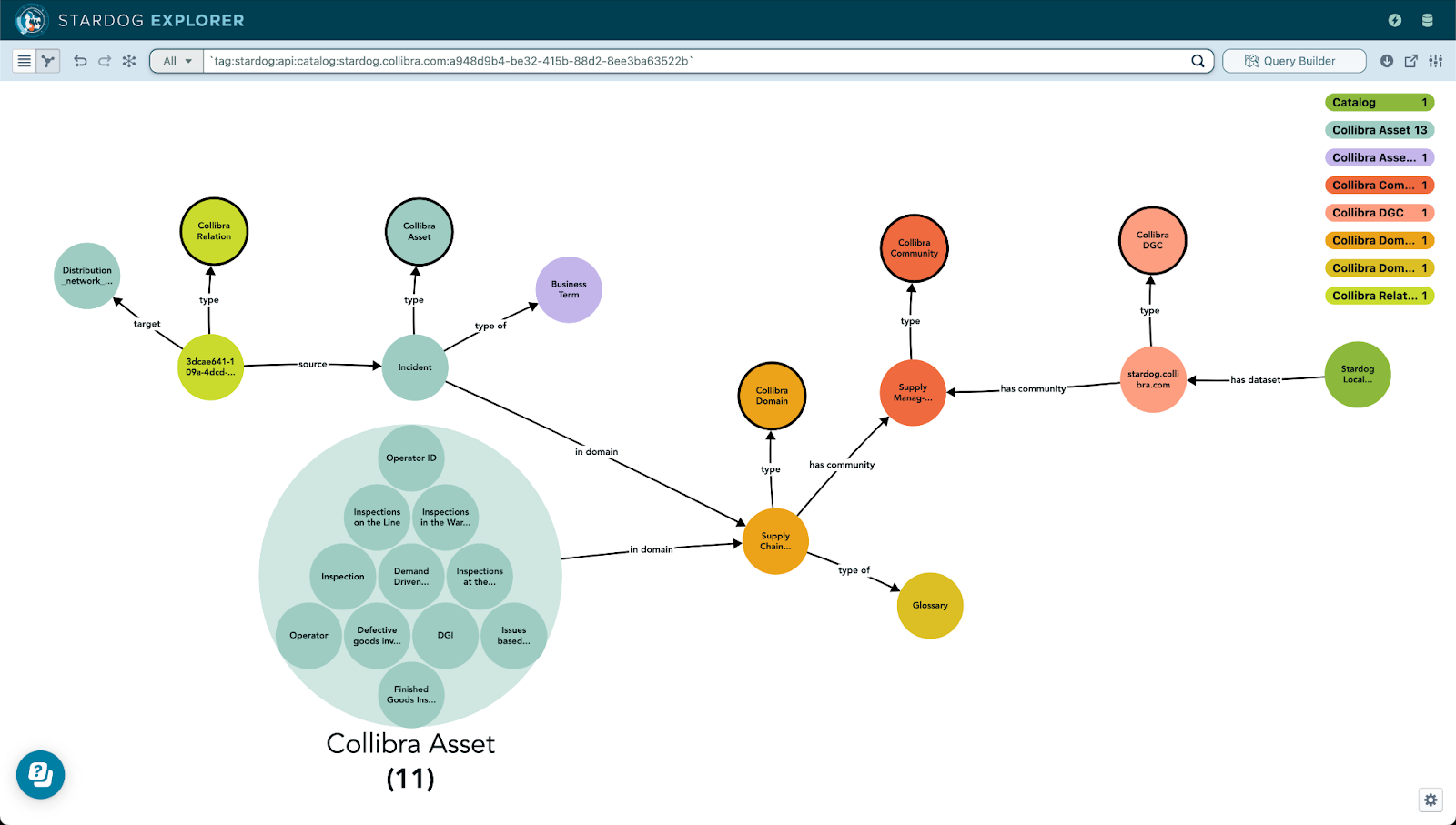Select the stardog.collibra.com node
The width and height of the screenshot is (1456, 825).
[1153, 379]
